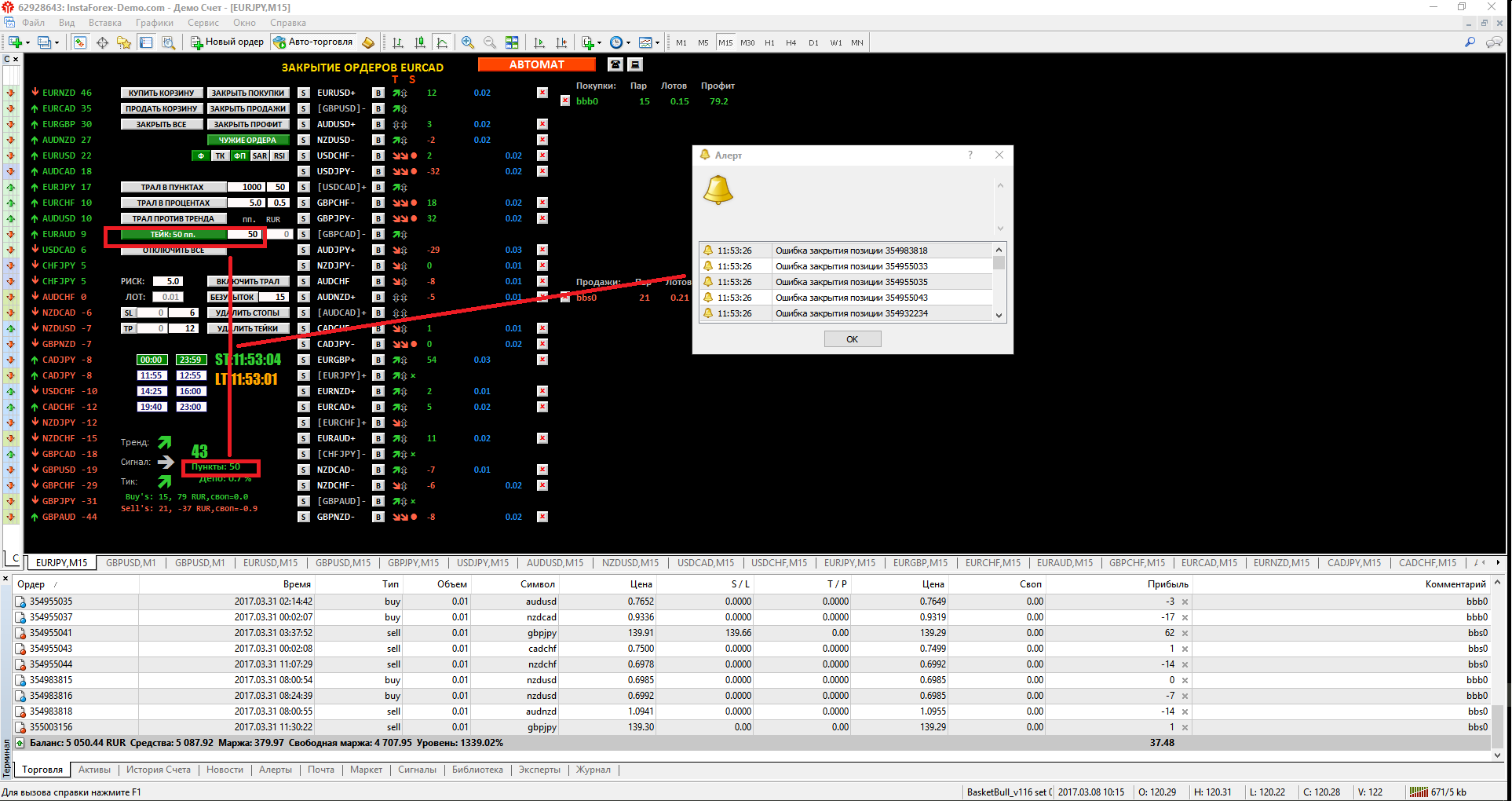
Task: Click the Tile Windows grid icon
Action: pos(513,42)
